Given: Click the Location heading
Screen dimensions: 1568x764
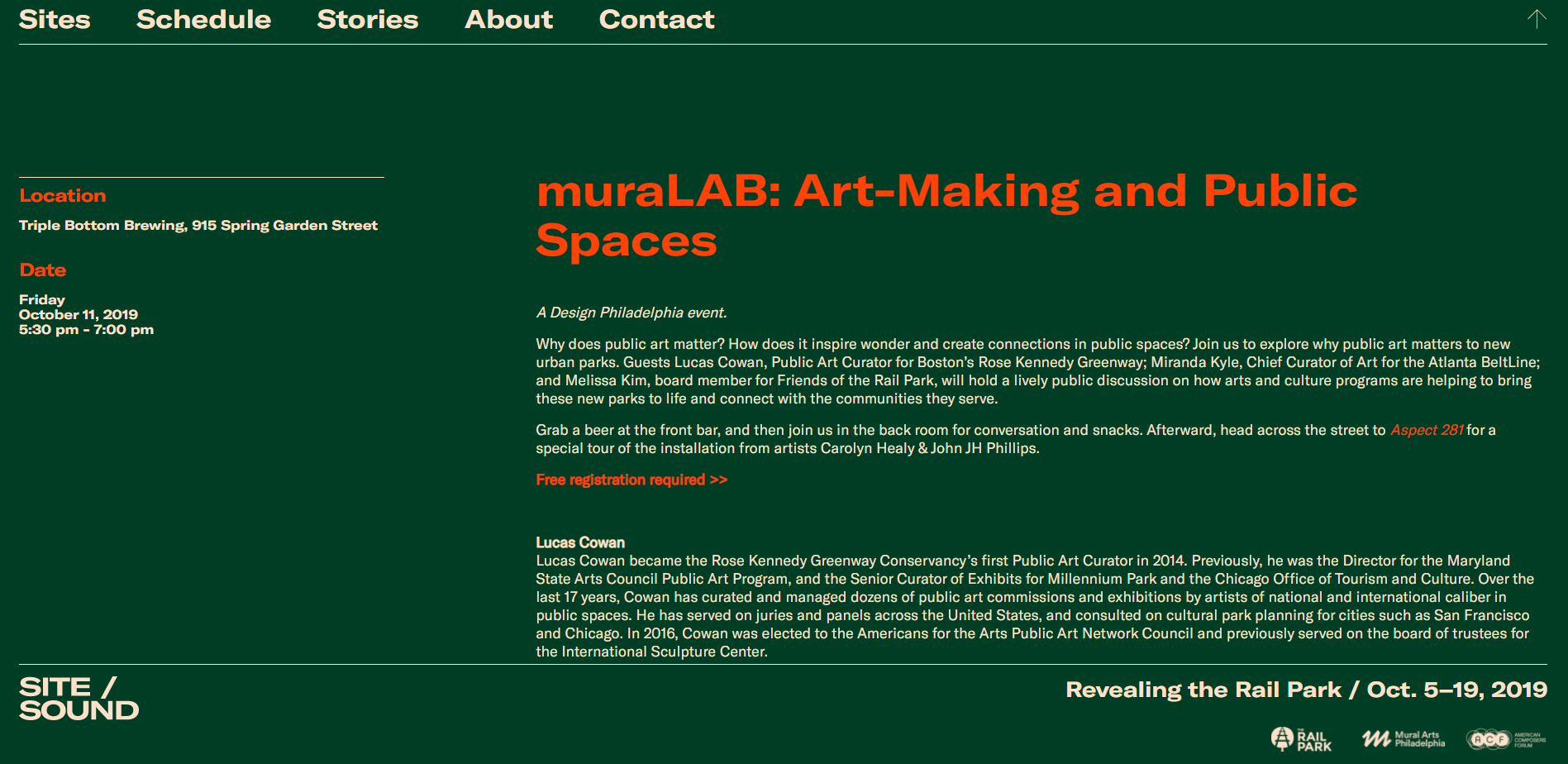Looking at the screenshot, I should tap(63, 196).
